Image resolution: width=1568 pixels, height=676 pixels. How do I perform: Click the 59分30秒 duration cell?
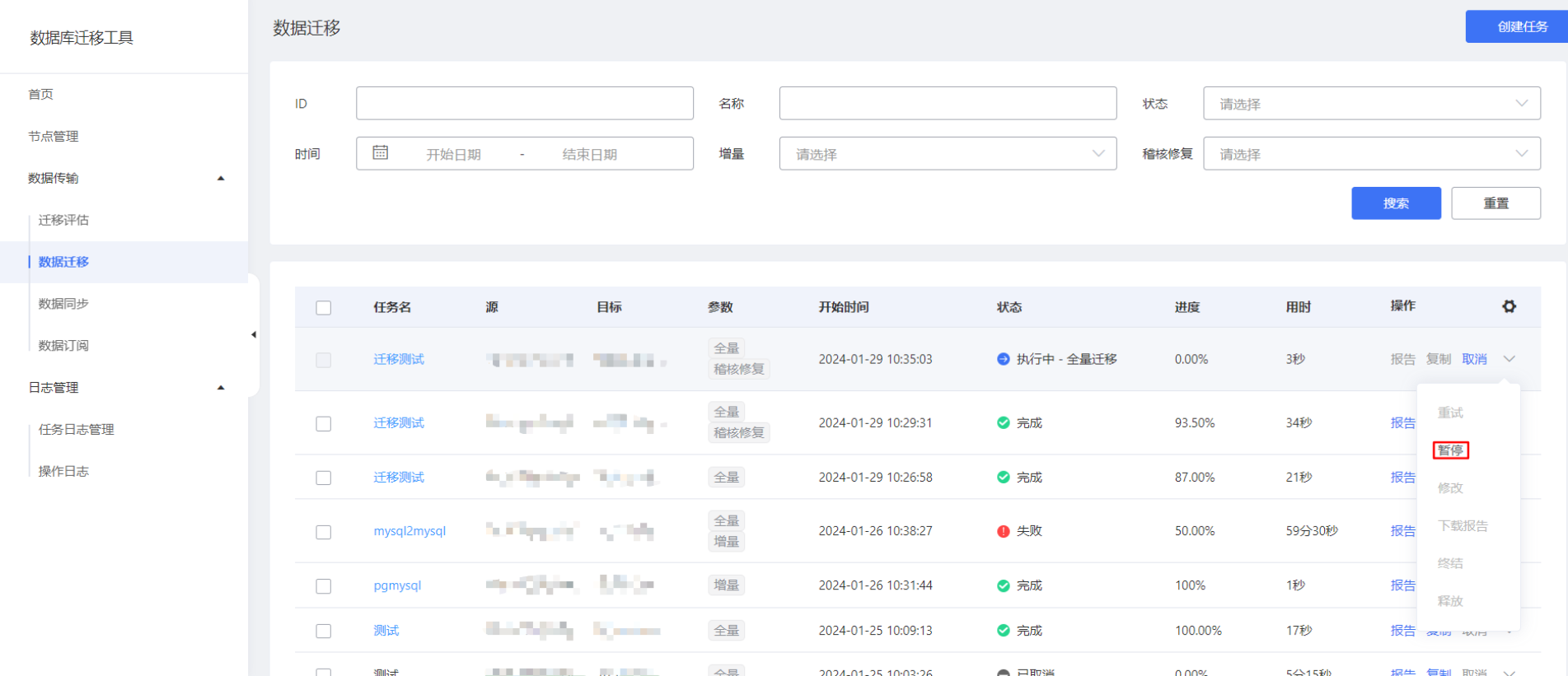click(x=1312, y=531)
